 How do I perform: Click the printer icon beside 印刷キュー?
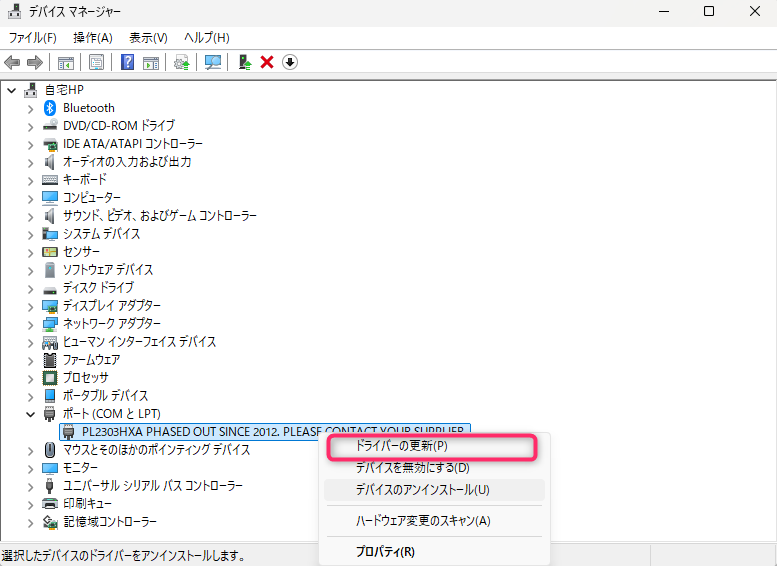click(50, 504)
